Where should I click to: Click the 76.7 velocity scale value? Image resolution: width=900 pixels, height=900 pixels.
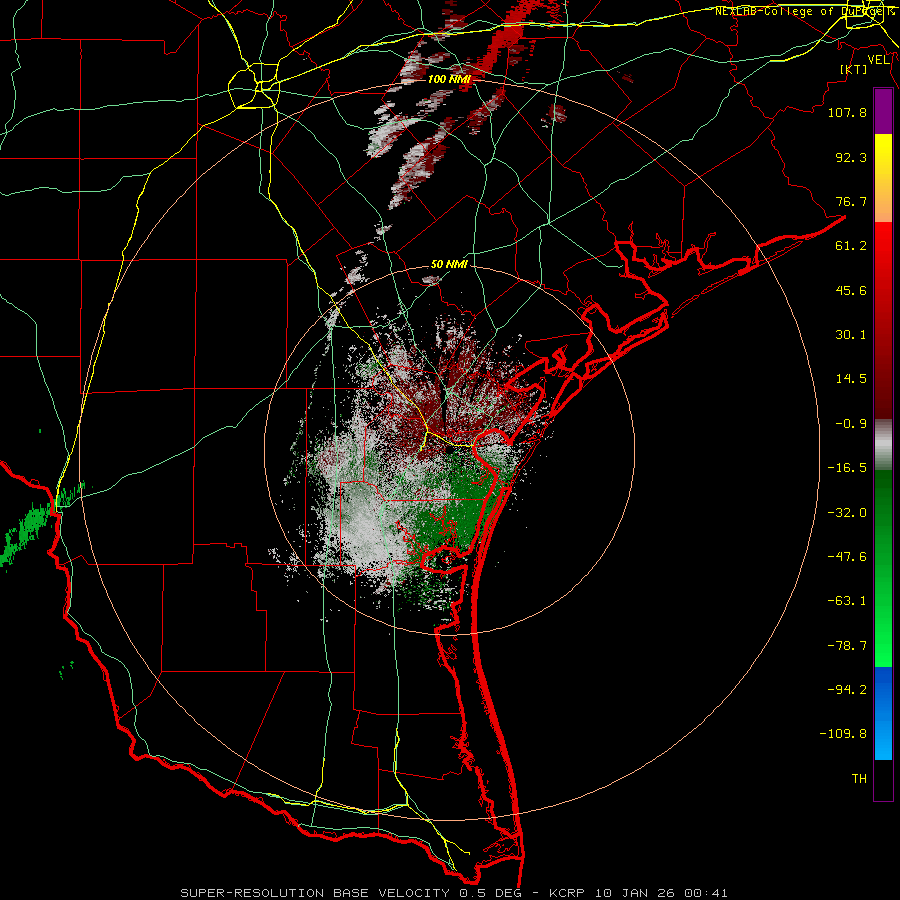coord(851,201)
